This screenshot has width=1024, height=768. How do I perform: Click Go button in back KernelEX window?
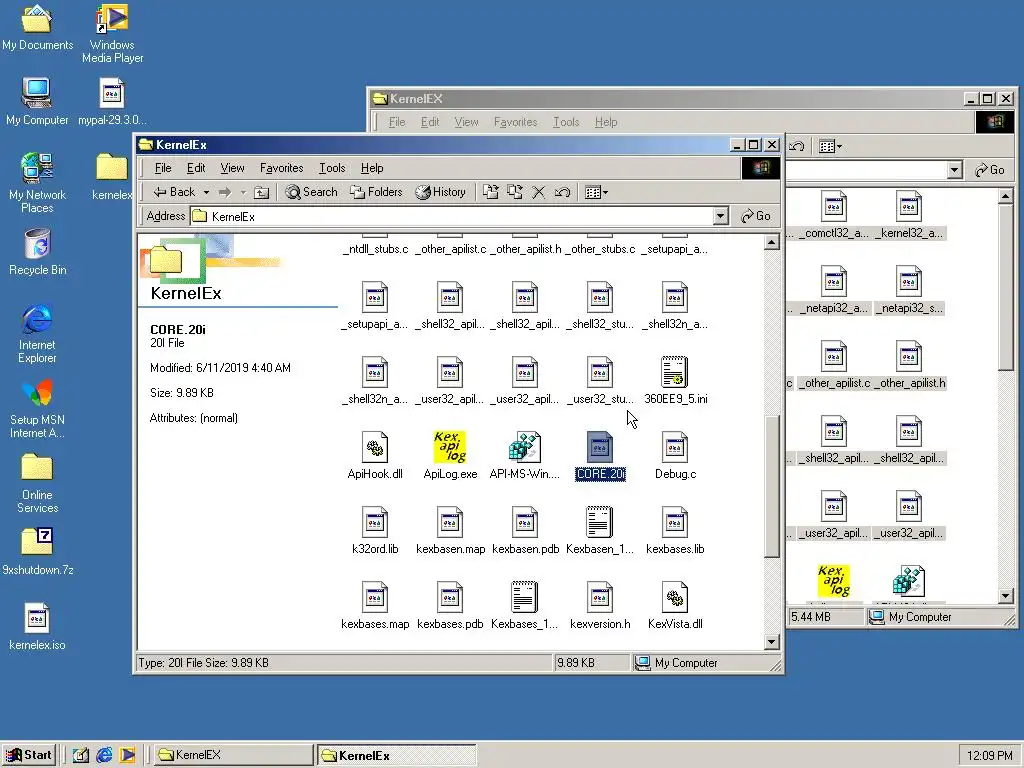pyautogui.click(x=989, y=170)
